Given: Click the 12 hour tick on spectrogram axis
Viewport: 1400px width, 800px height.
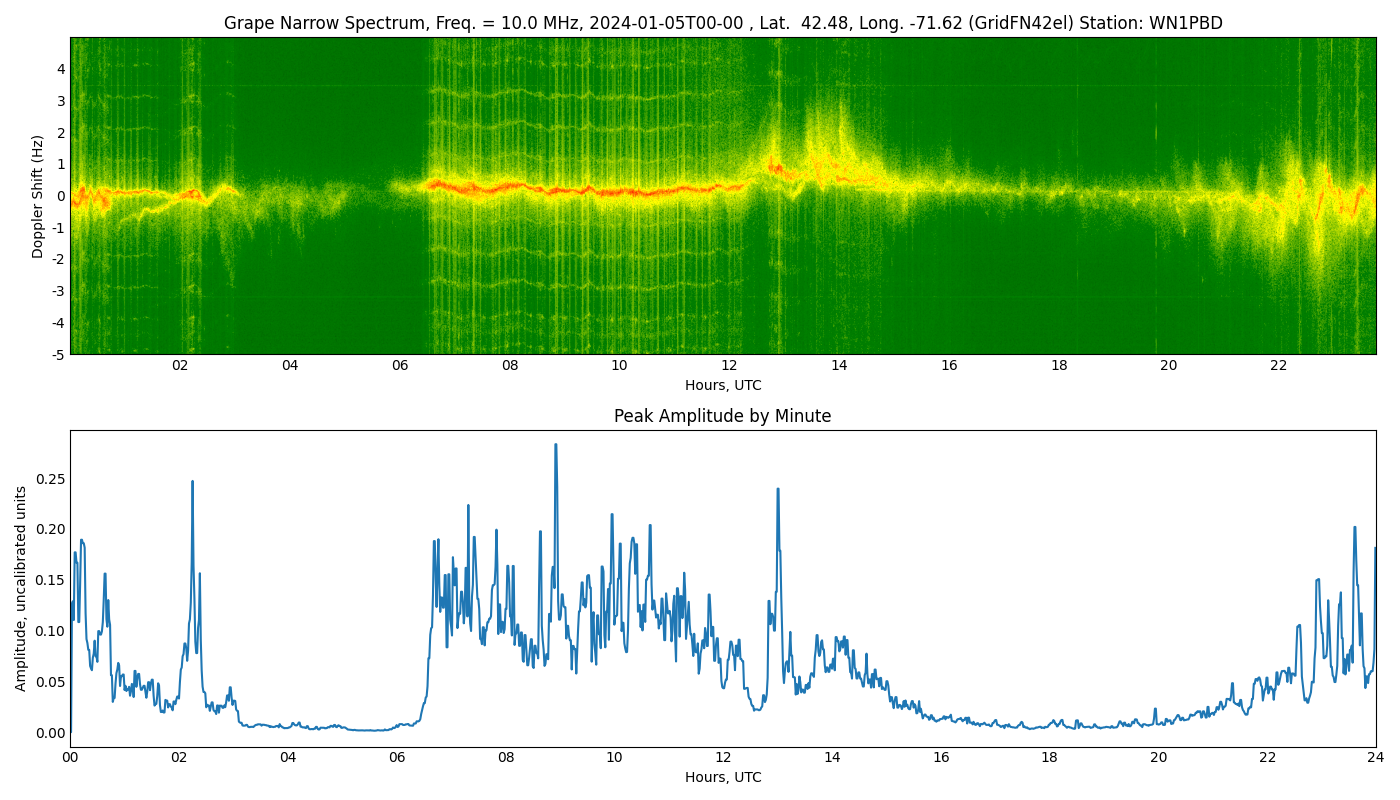Looking at the screenshot, I should coord(729,366).
